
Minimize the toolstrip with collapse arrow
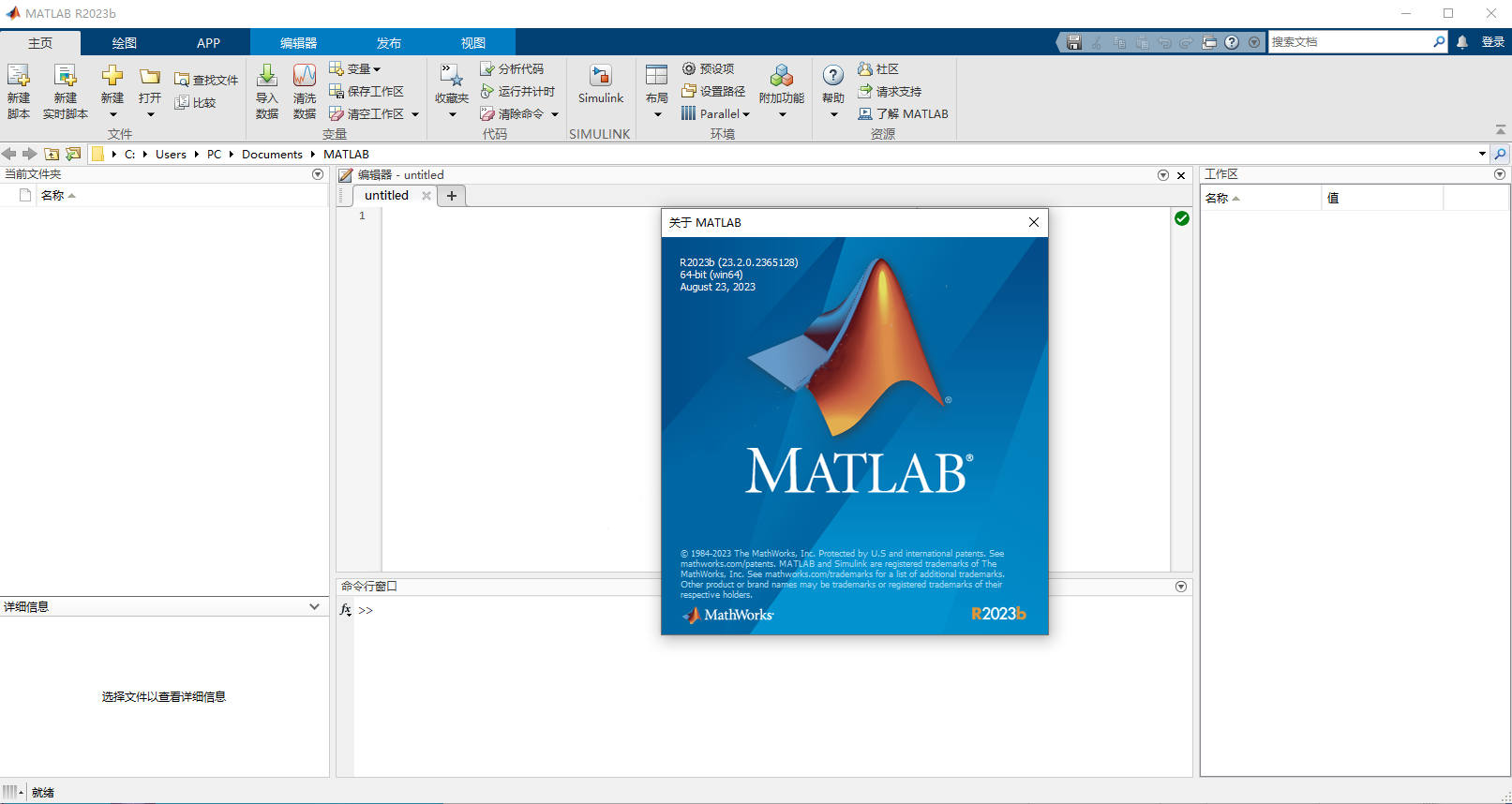pyautogui.click(x=1501, y=129)
